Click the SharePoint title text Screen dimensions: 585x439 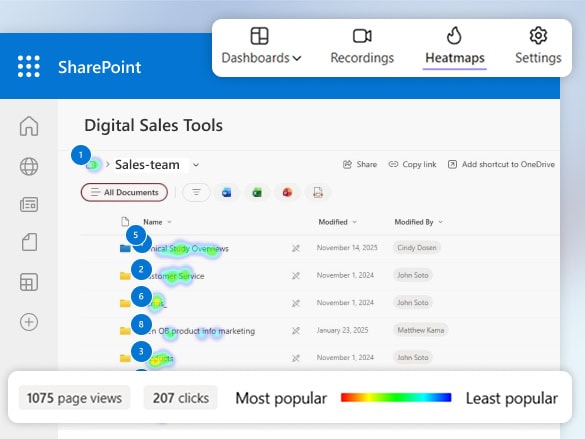coord(100,68)
